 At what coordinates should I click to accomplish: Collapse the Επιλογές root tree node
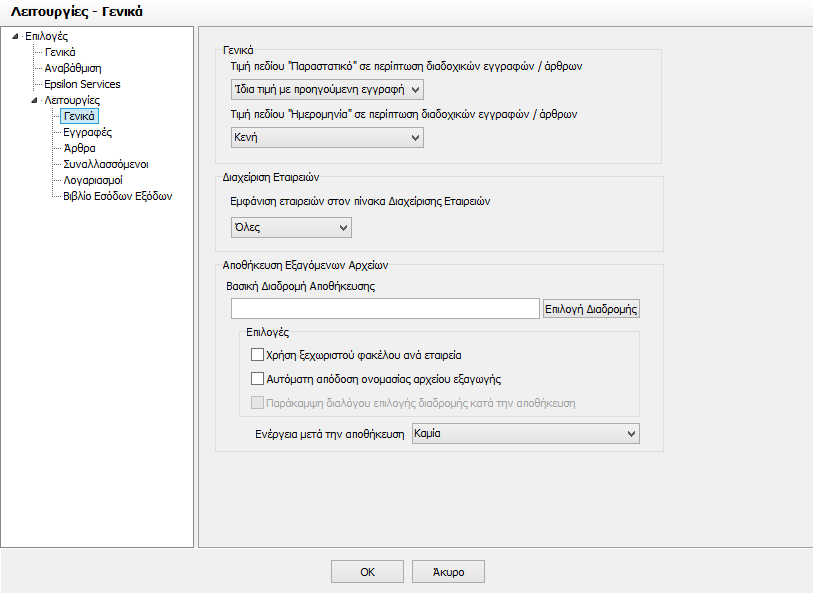click(x=15, y=36)
